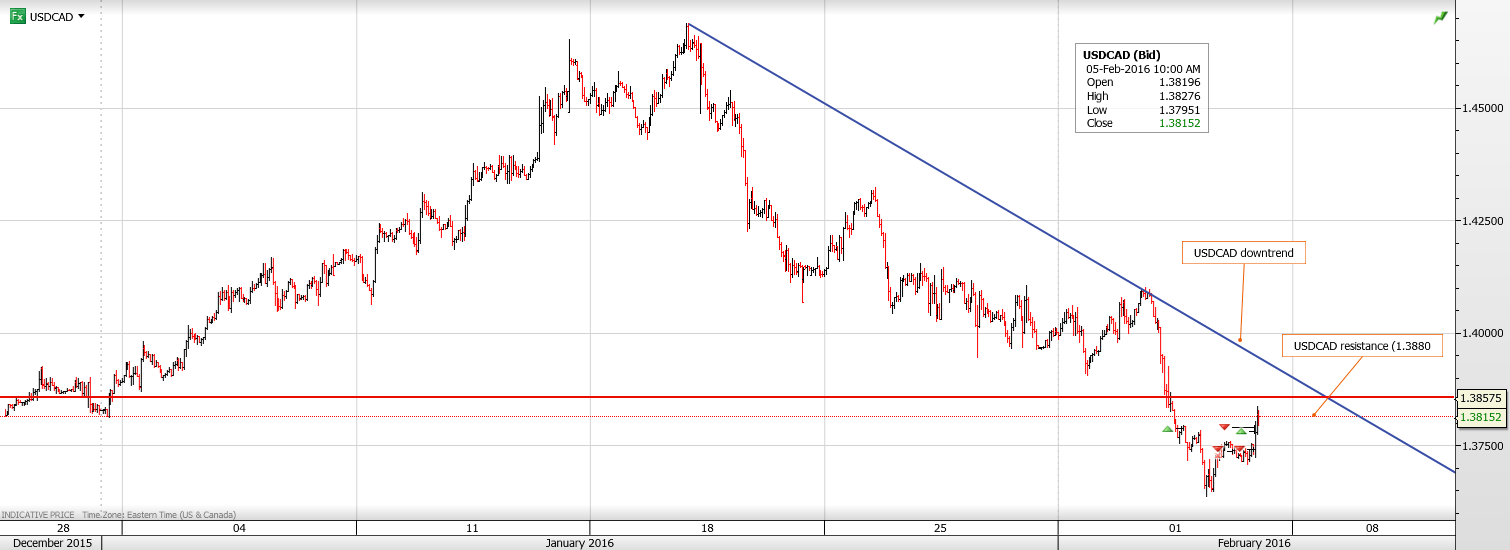Screen dimensions: 1510x550
Task: Click the green arrow icon in top-right corner
Action: click(1440, 17)
